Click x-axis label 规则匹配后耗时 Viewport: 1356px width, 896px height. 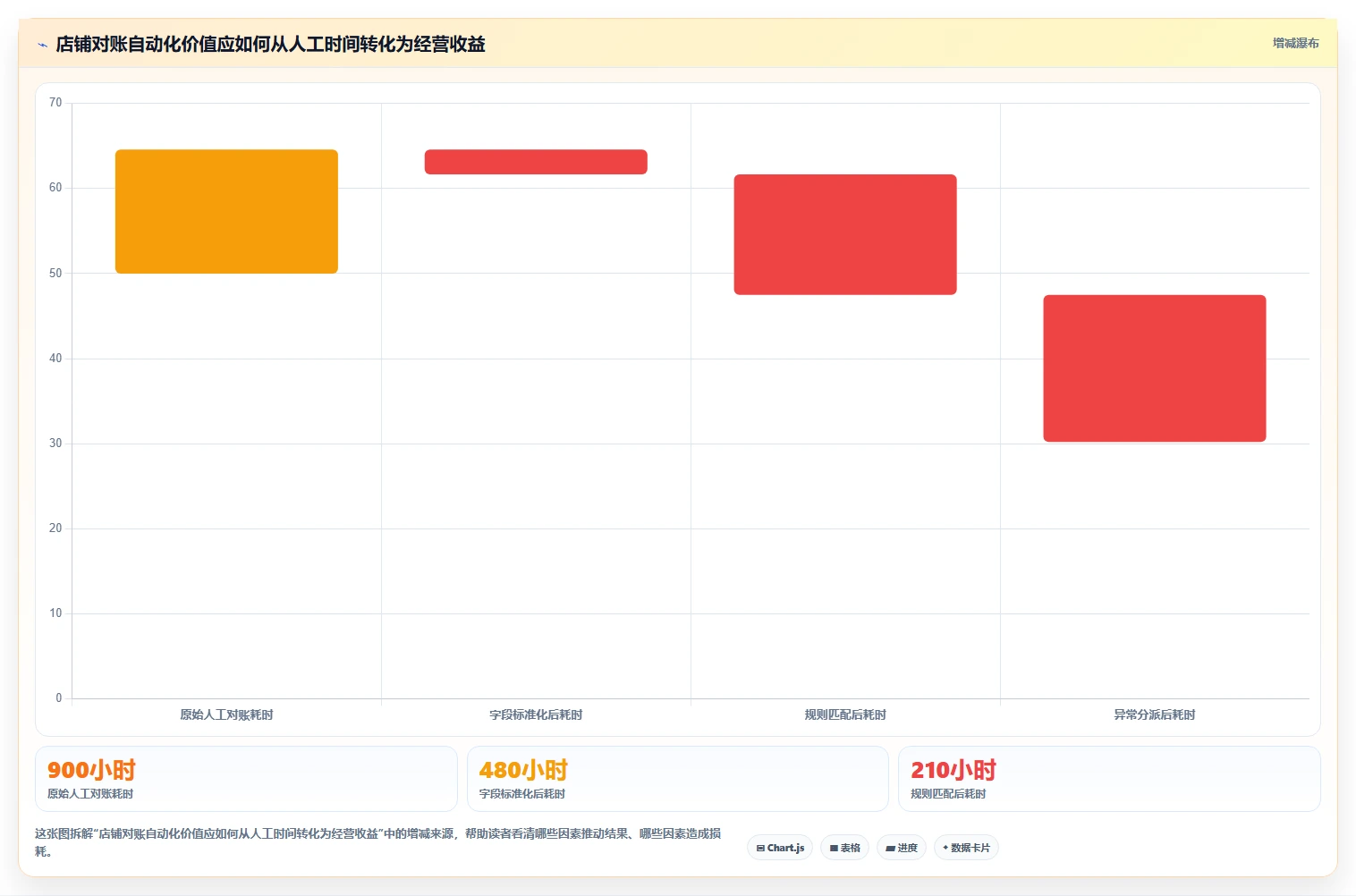click(845, 714)
